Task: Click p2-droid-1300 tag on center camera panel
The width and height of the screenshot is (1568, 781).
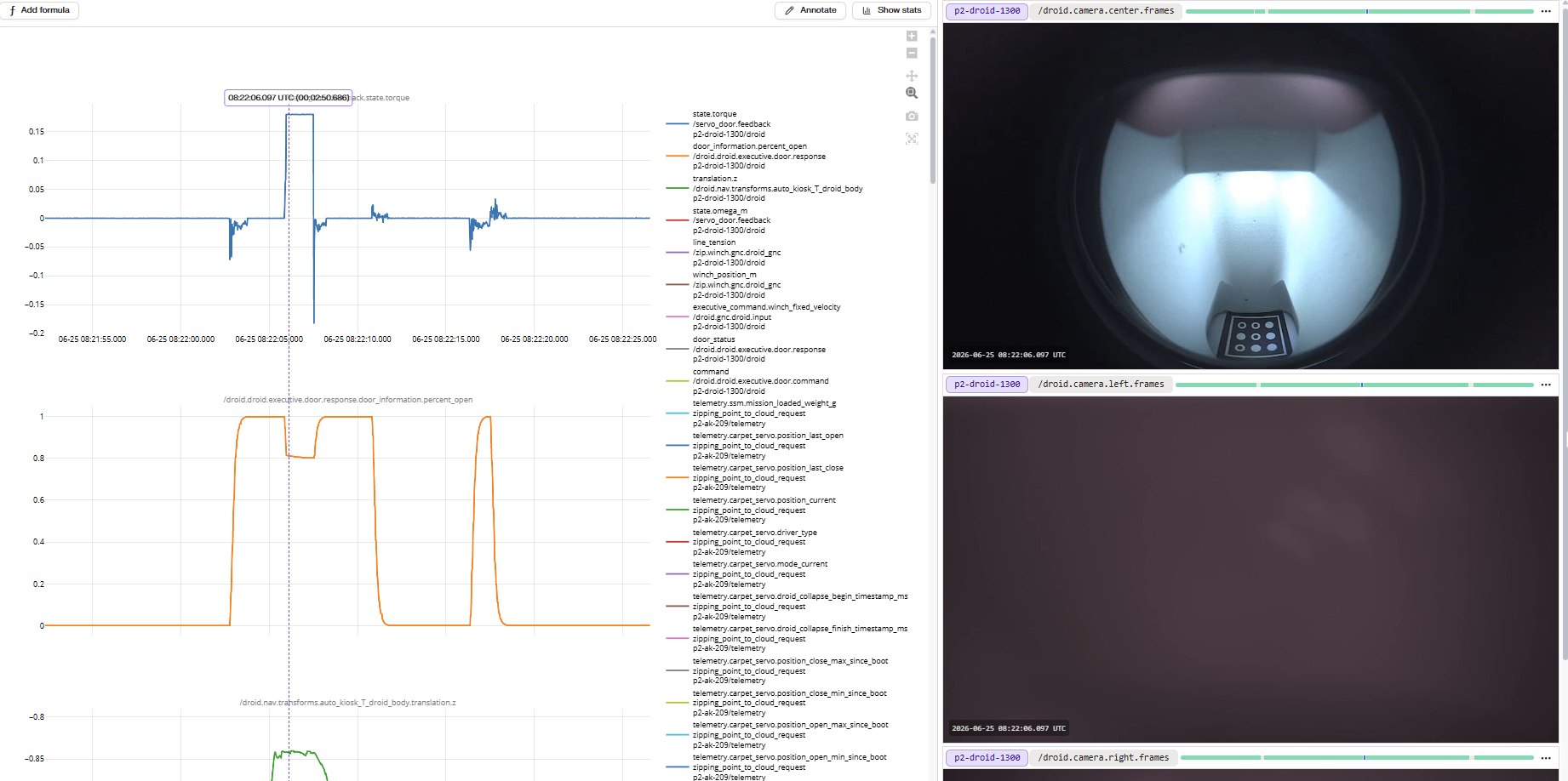Action: pyautogui.click(x=987, y=11)
